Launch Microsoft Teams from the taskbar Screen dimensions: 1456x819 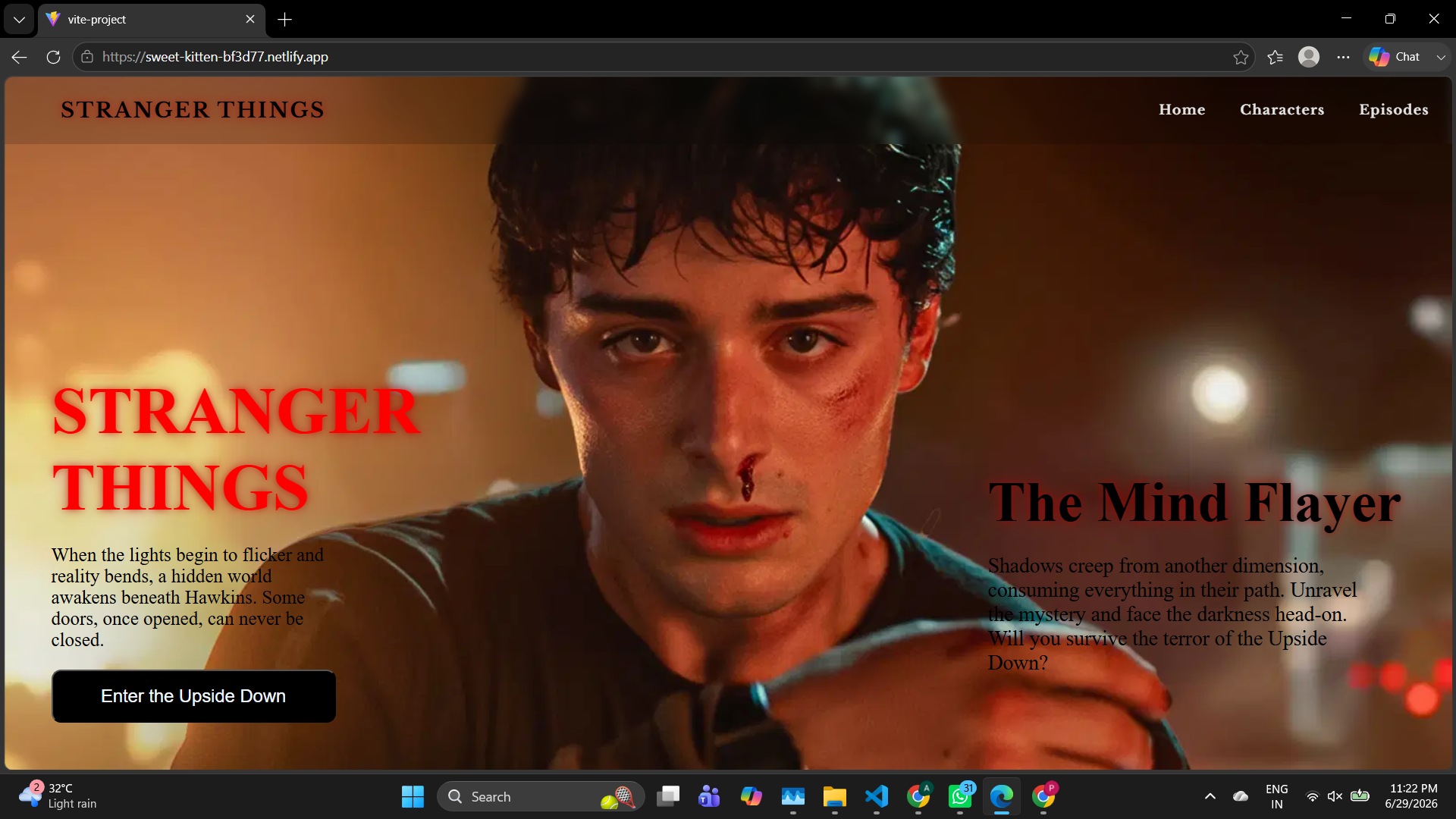(x=709, y=797)
